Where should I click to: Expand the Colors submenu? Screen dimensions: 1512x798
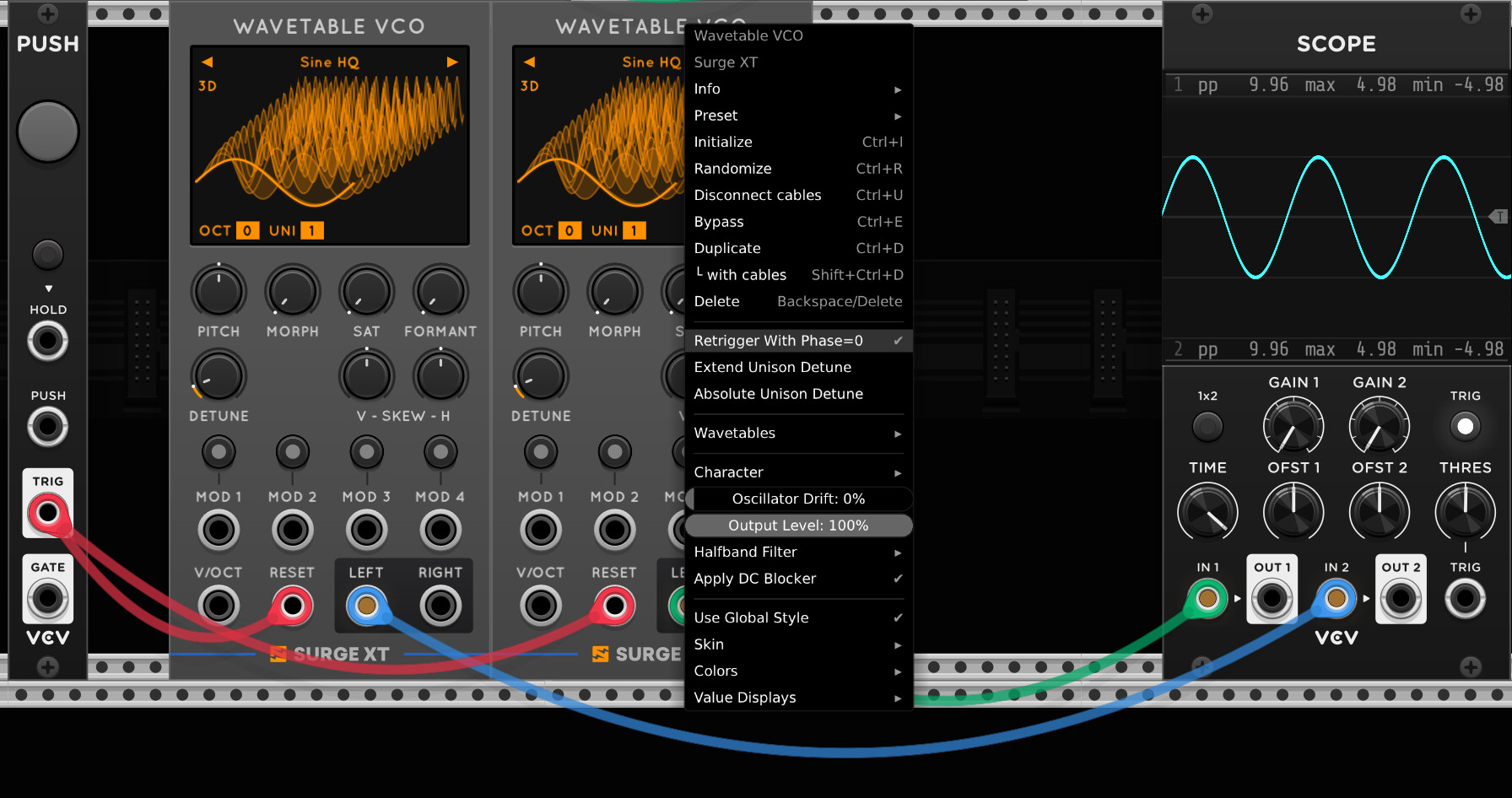tap(798, 671)
